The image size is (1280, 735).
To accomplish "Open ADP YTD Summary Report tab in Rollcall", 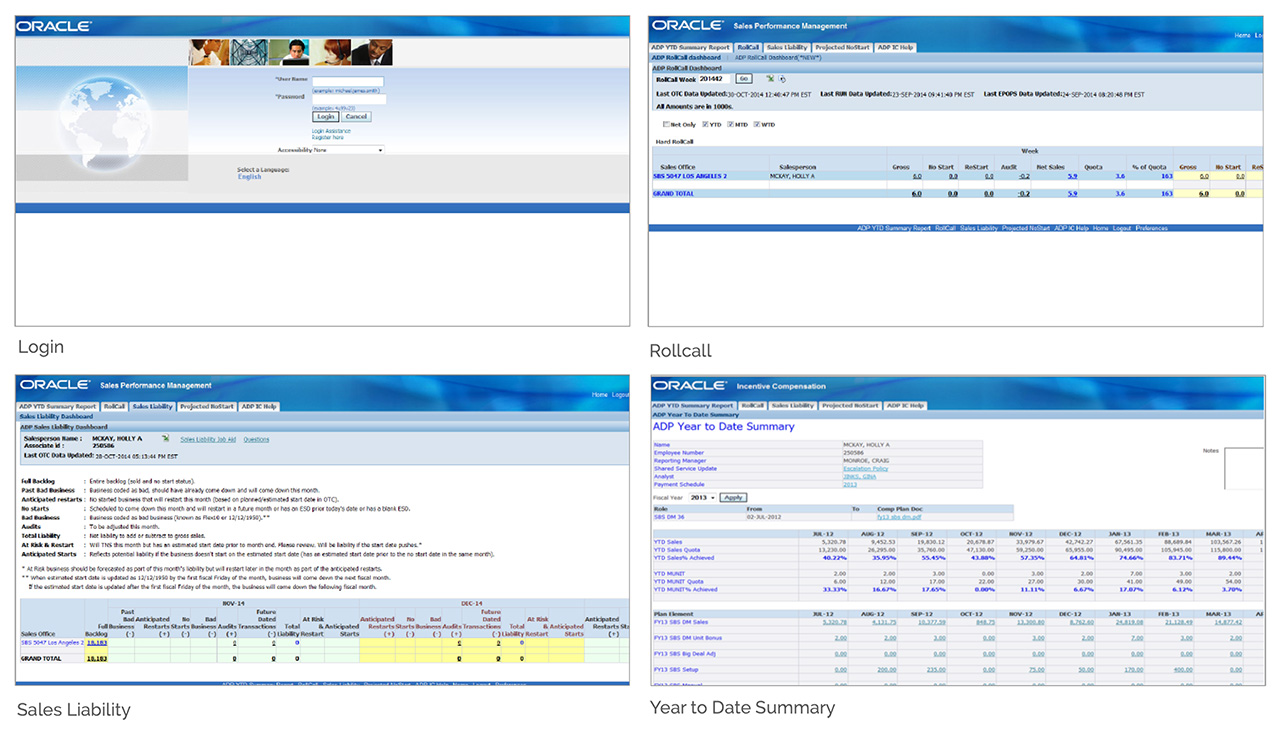I will [691, 47].
